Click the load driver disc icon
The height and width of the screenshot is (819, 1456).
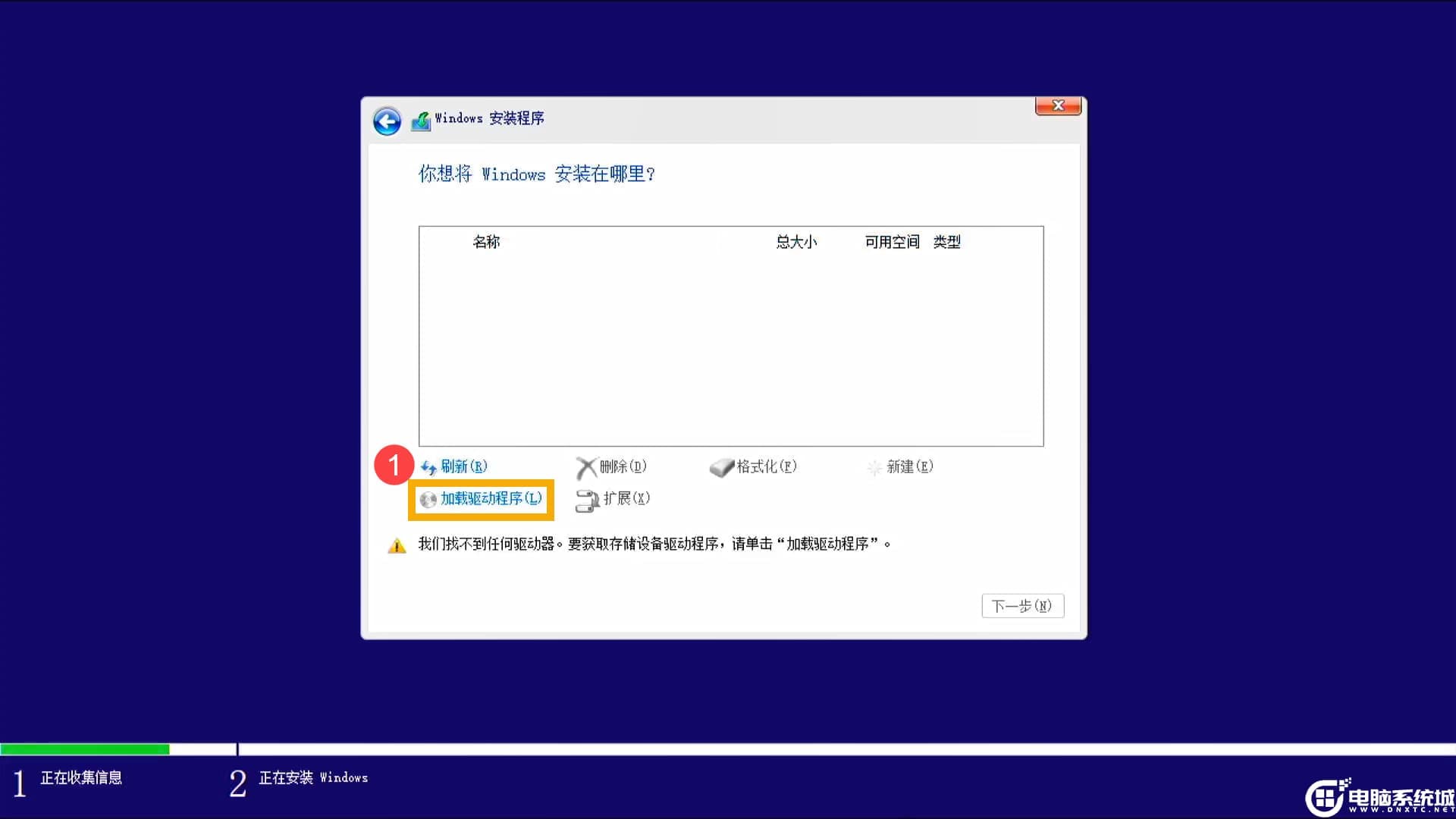click(x=428, y=499)
